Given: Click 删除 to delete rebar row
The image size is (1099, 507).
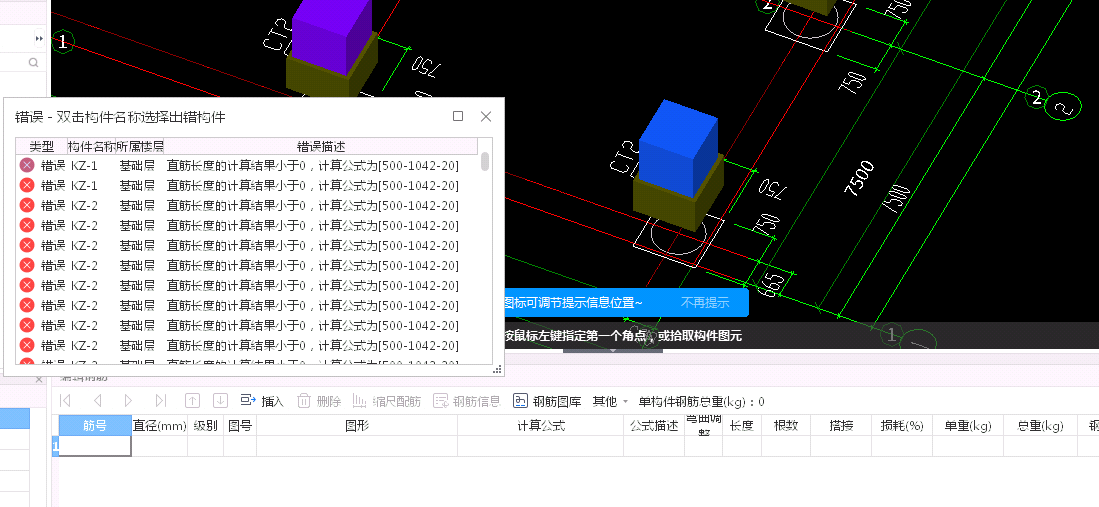Looking at the screenshot, I should pos(319,401).
